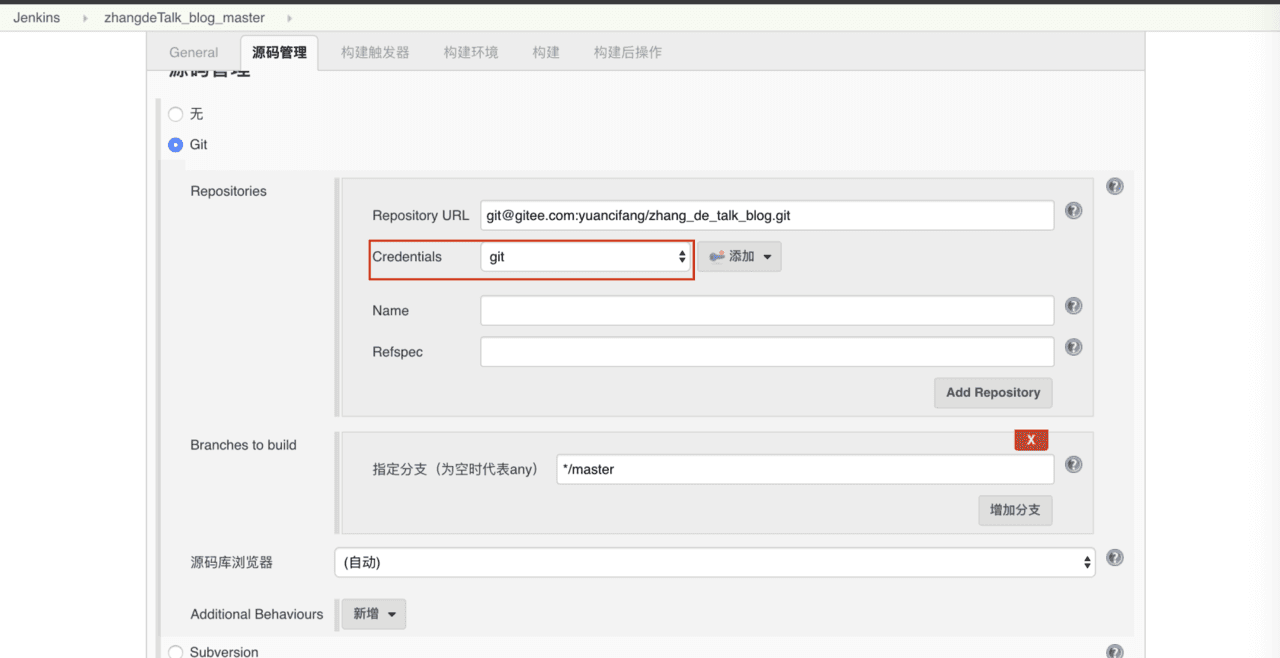
Task: Focus the Refspec input field
Action: pos(767,352)
